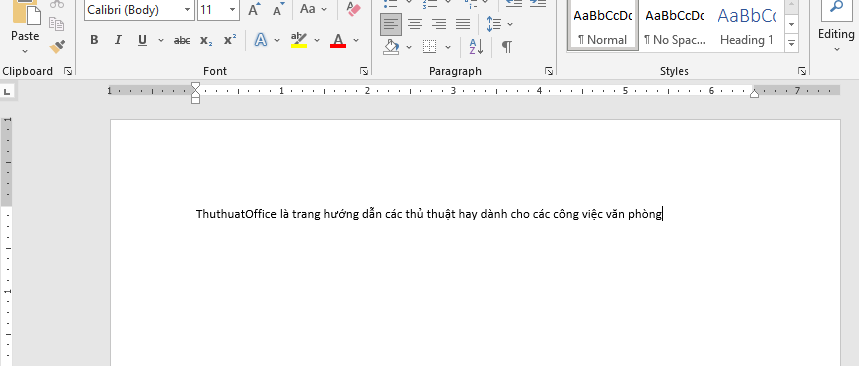
Task: Clear all formatting with eraser icon
Action: pos(354,9)
